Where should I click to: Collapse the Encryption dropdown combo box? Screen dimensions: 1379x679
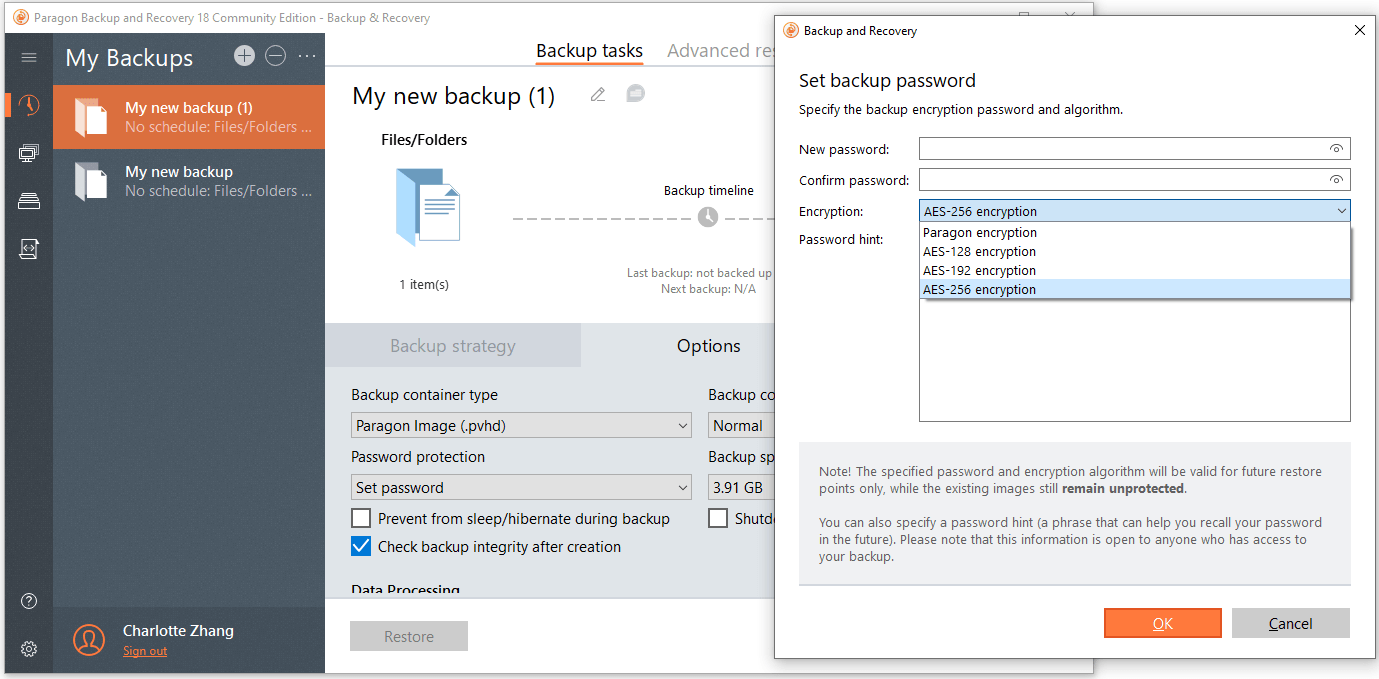coord(1135,211)
